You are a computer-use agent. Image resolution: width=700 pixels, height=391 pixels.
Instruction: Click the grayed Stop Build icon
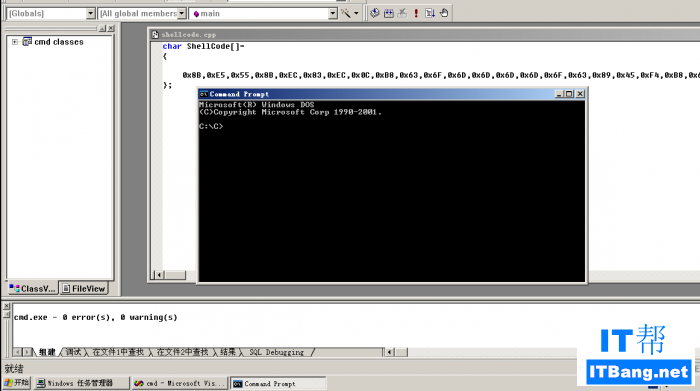pyautogui.click(x=402, y=13)
